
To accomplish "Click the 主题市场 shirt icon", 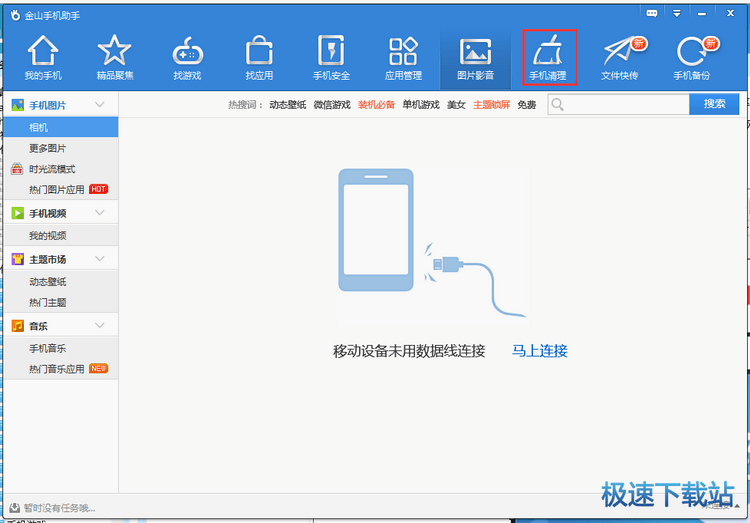I will [18, 259].
